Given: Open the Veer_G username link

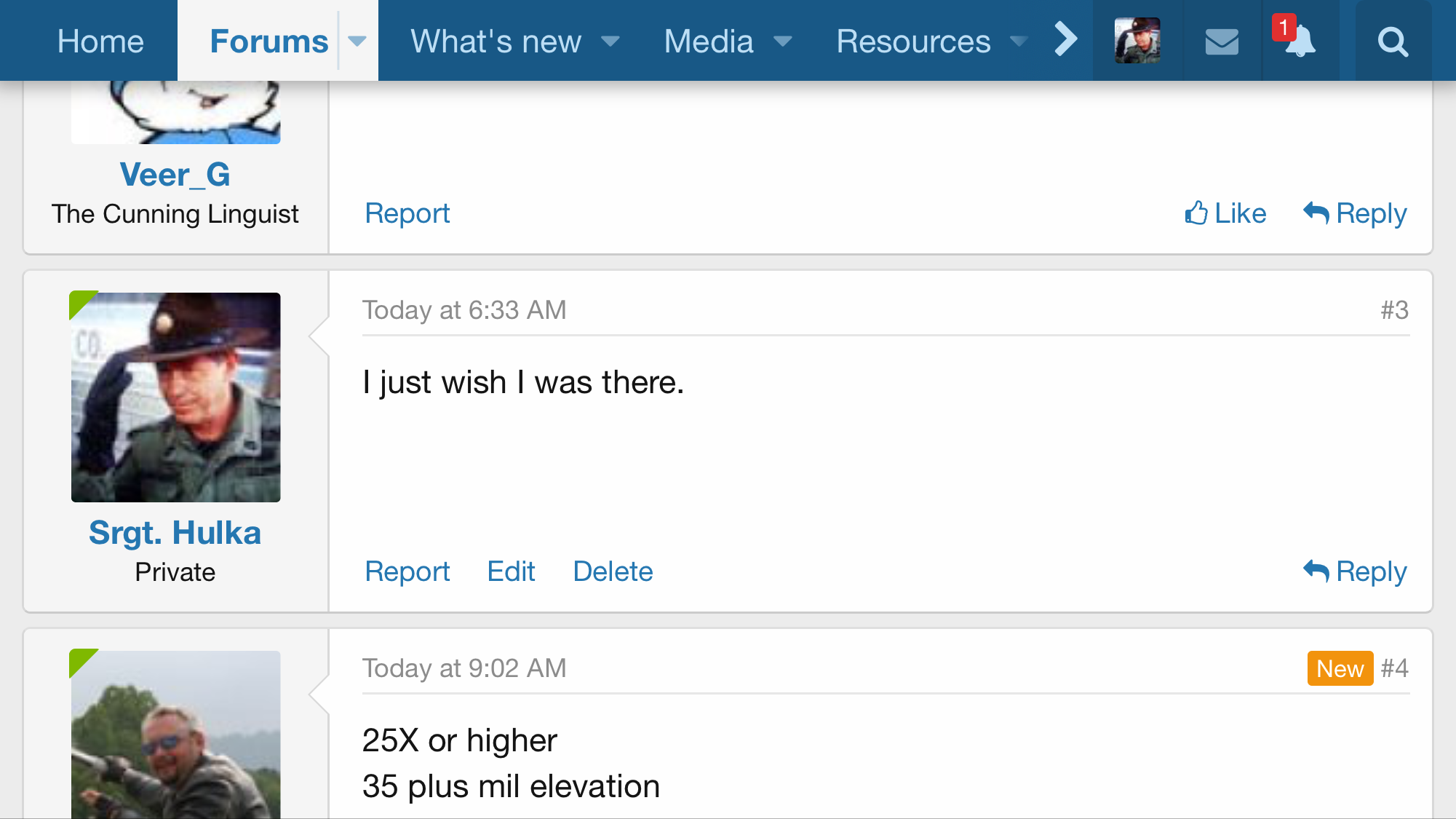Looking at the screenshot, I should [x=175, y=175].
